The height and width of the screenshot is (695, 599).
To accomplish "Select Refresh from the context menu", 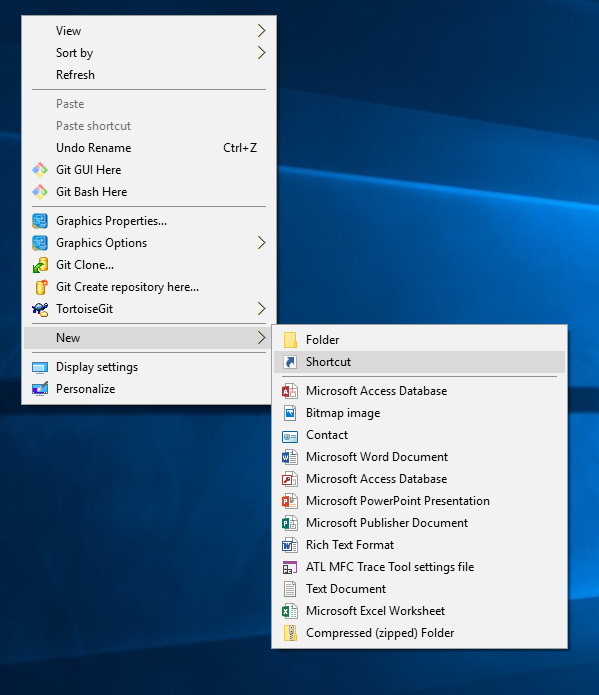I will pos(149,75).
